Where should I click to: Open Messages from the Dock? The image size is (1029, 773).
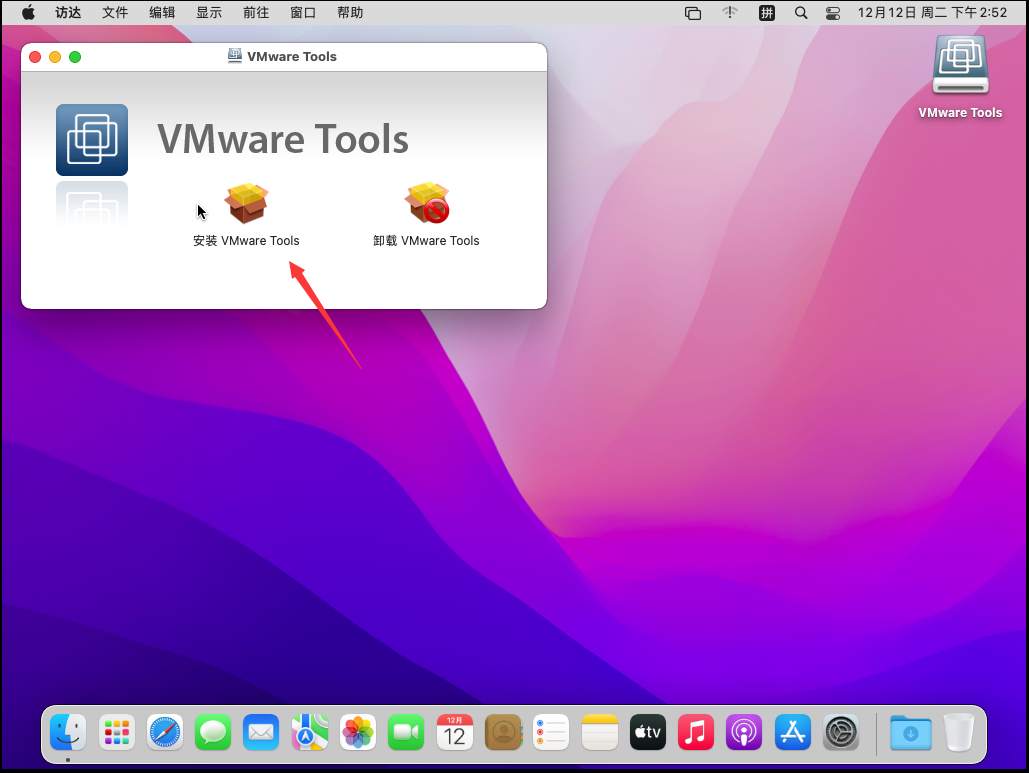(213, 732)
